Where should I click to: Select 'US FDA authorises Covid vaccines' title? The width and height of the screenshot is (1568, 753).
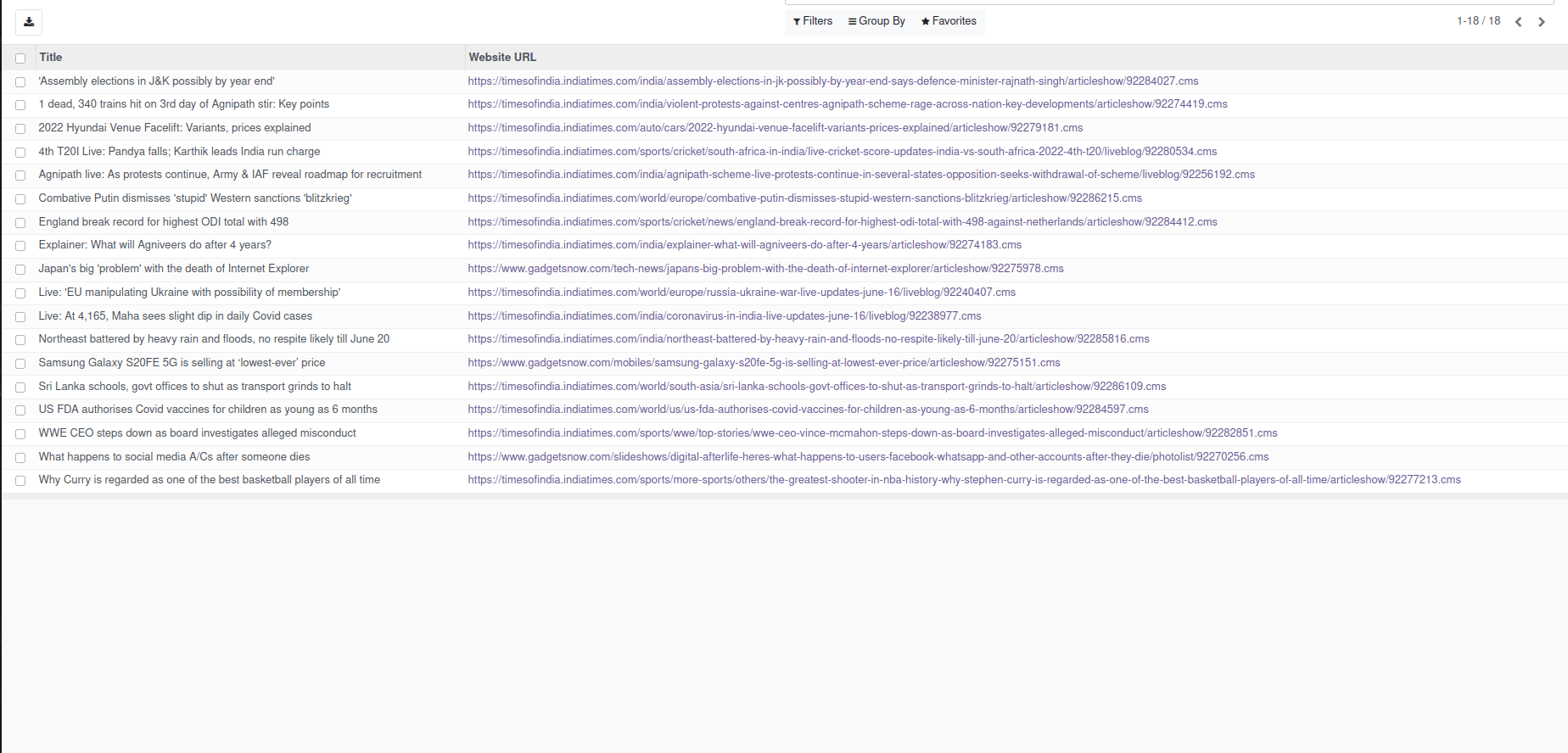[x=208, y=410]
